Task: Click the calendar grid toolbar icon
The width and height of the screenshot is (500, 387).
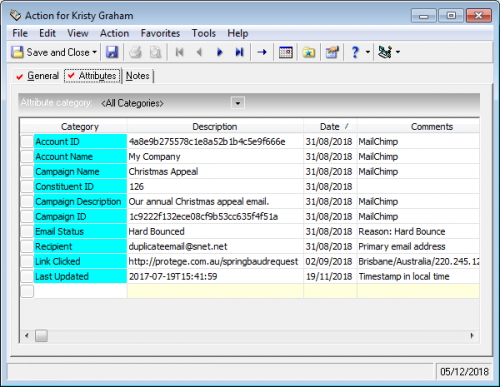Action: point(286,52)
